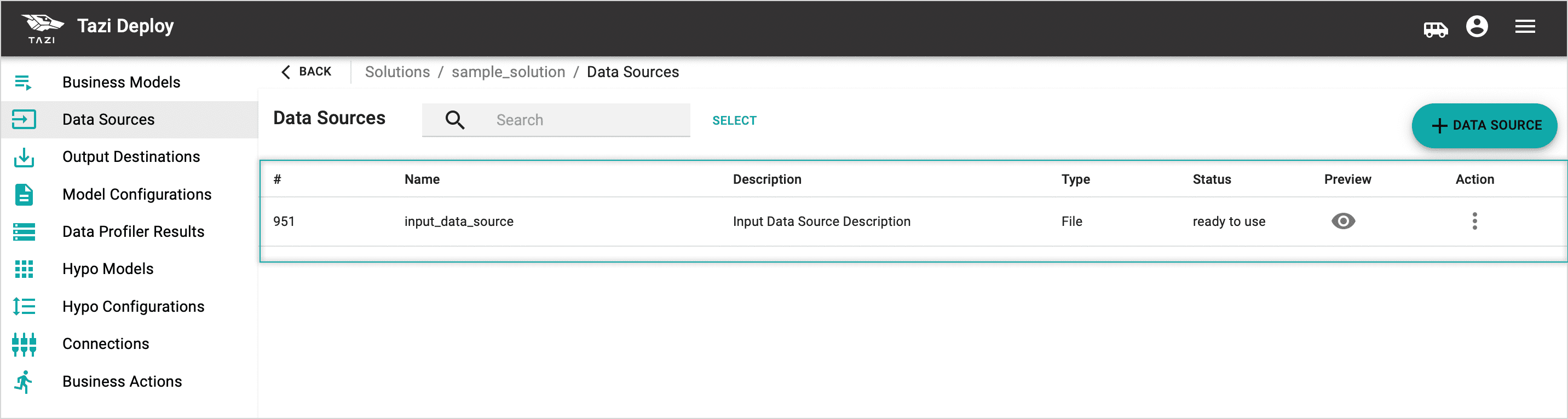Click the Connections plug icon
The image size is (1568, 419).
point(24,344)
